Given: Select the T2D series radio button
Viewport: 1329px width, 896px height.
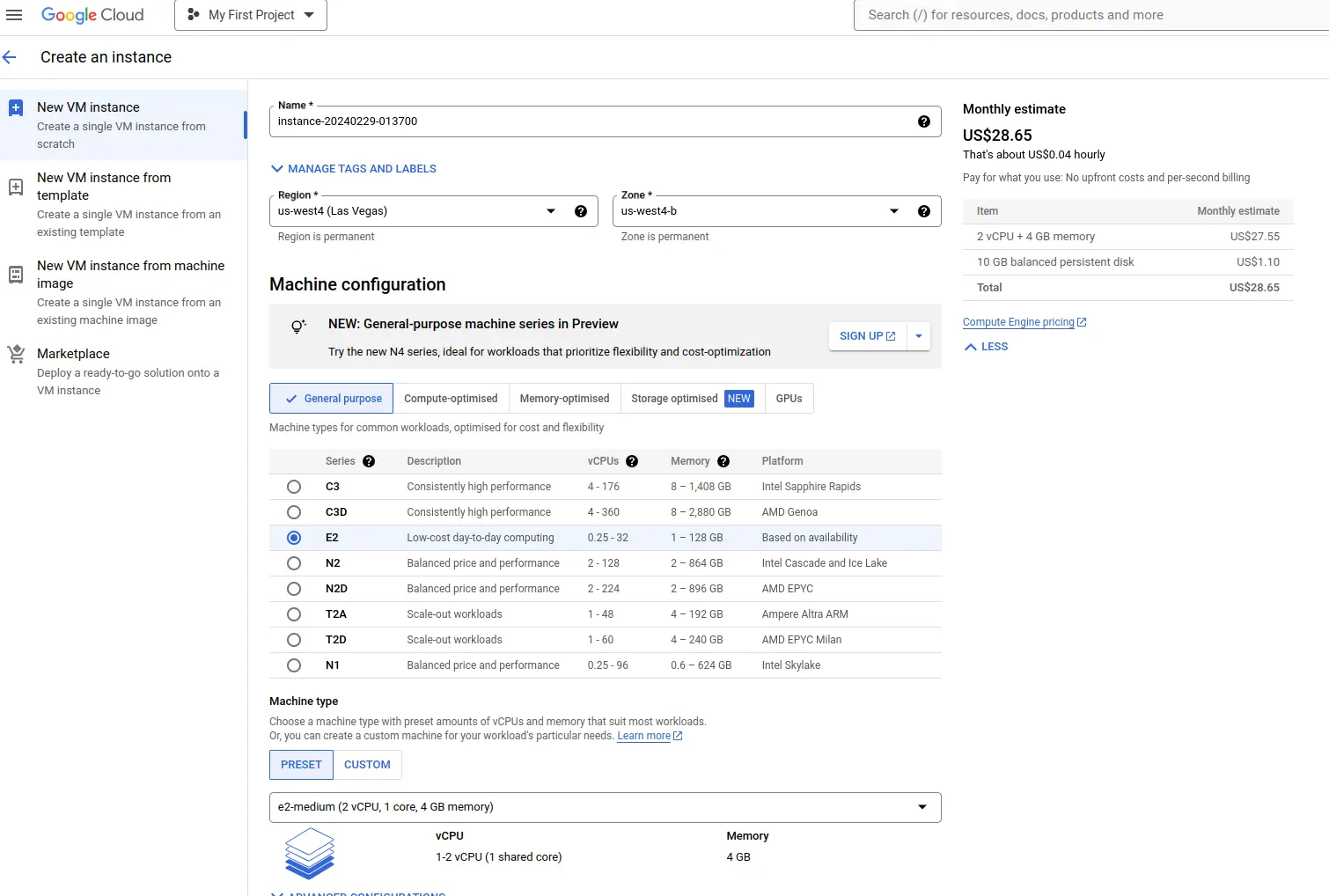Looking at the screenshot, I should 294,640.
